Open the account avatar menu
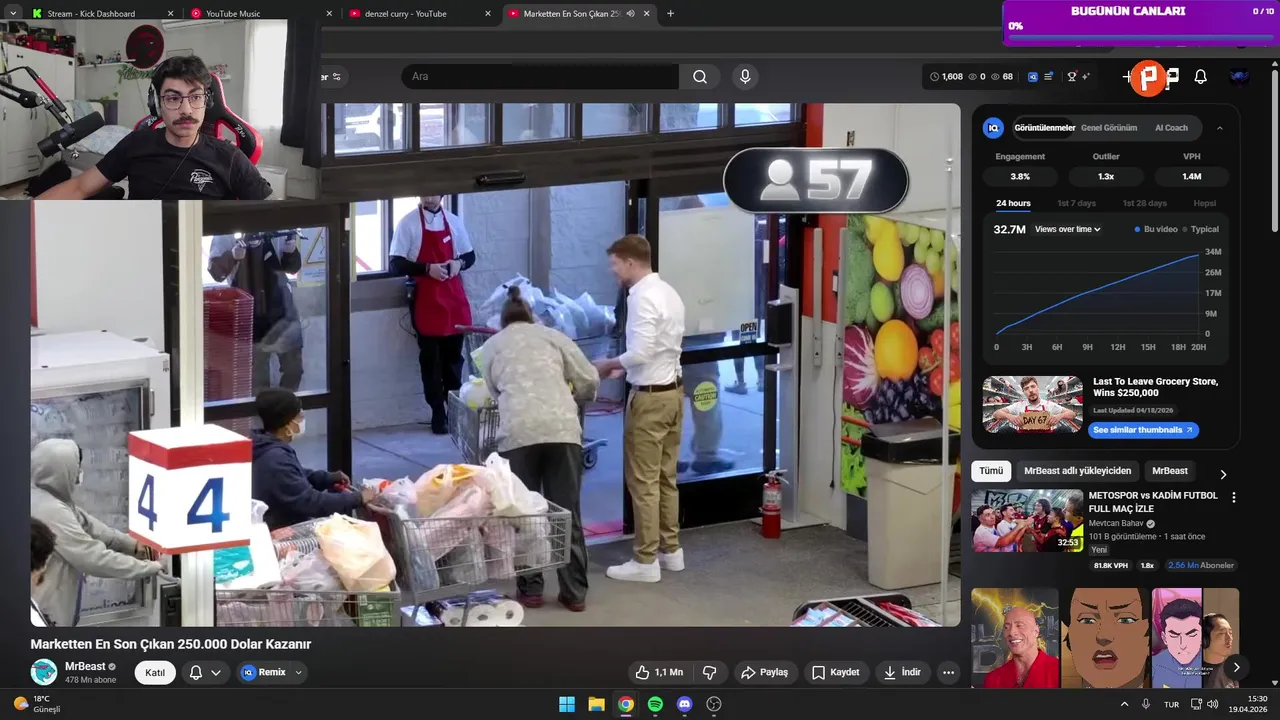1280x720 pixels. click(x=1239, y=77)
